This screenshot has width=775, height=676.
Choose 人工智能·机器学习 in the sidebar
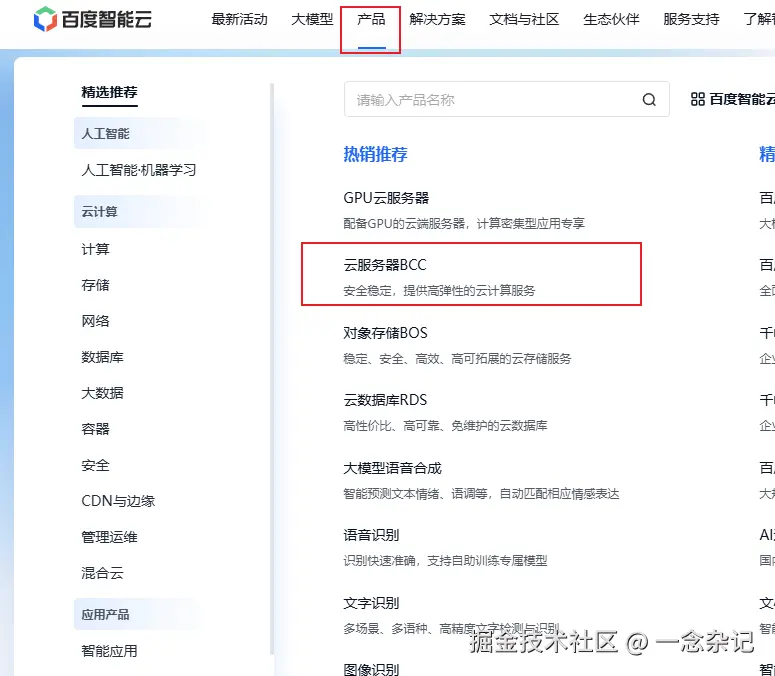pos(138,170)
